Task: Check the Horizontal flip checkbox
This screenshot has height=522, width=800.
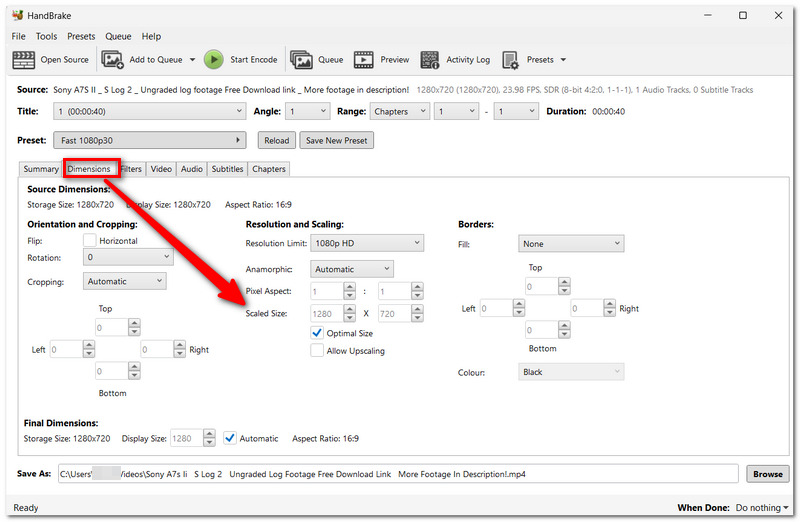Action: tap(89, 240)
